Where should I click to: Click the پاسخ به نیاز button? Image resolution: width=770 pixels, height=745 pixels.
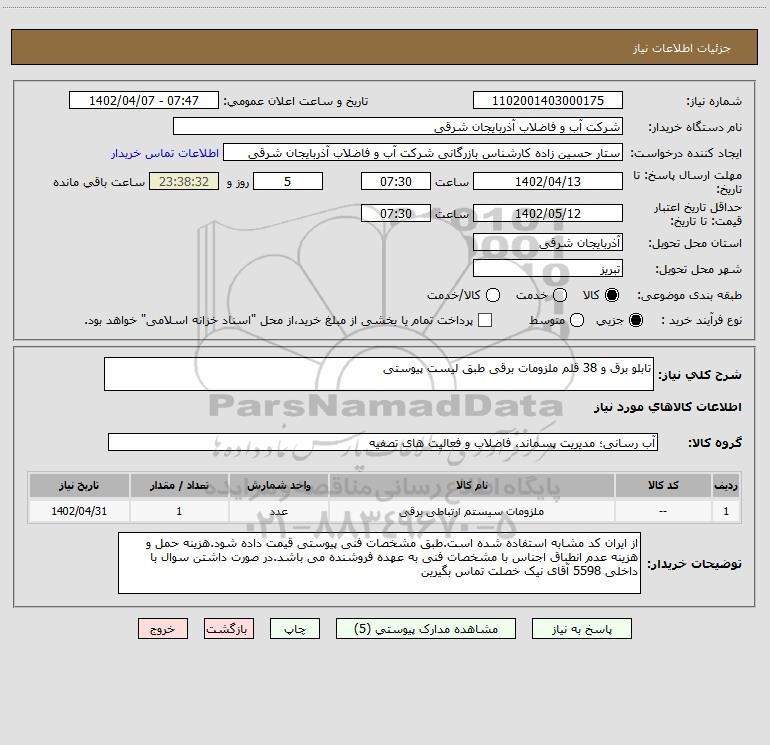(581, 629)
